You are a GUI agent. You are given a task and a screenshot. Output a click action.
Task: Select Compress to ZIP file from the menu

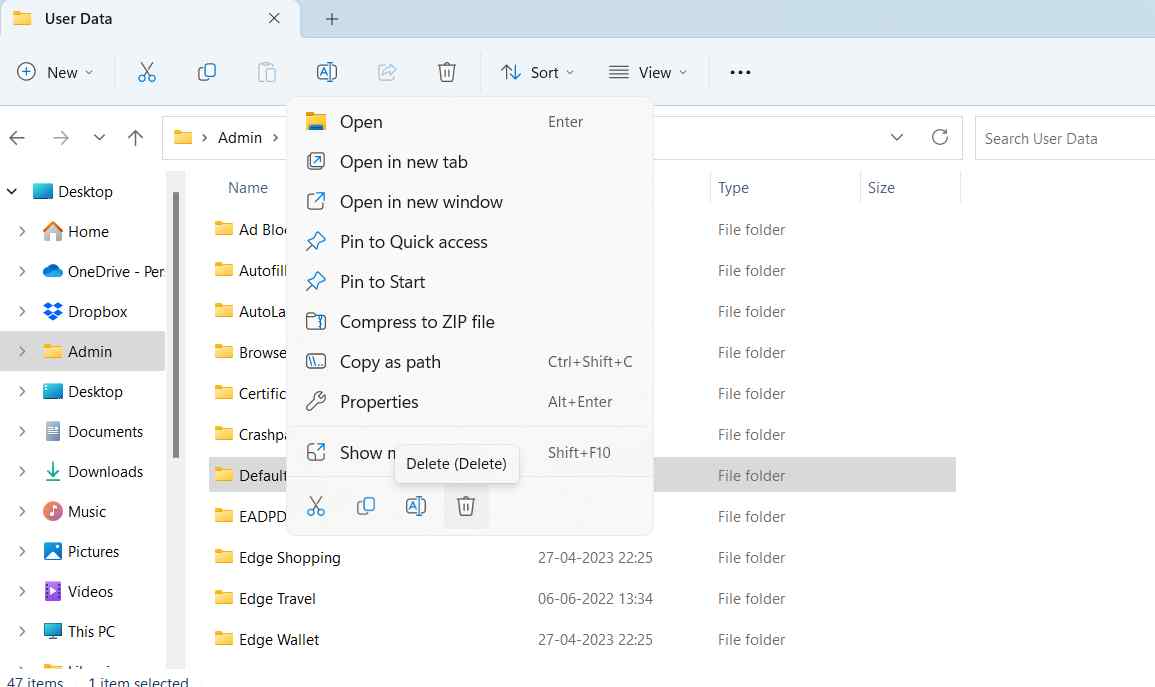point(415,321)
